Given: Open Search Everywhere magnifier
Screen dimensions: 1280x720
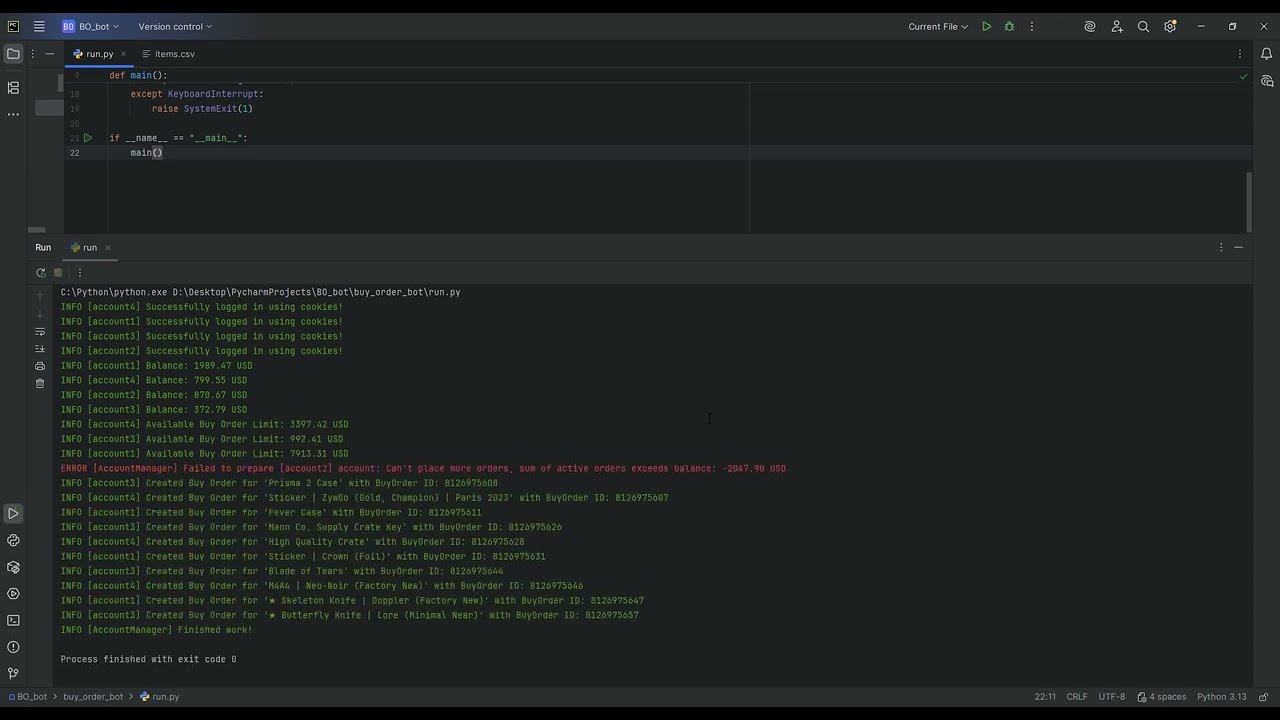Looking at the screenshot, I should (x=1143, y=27).
